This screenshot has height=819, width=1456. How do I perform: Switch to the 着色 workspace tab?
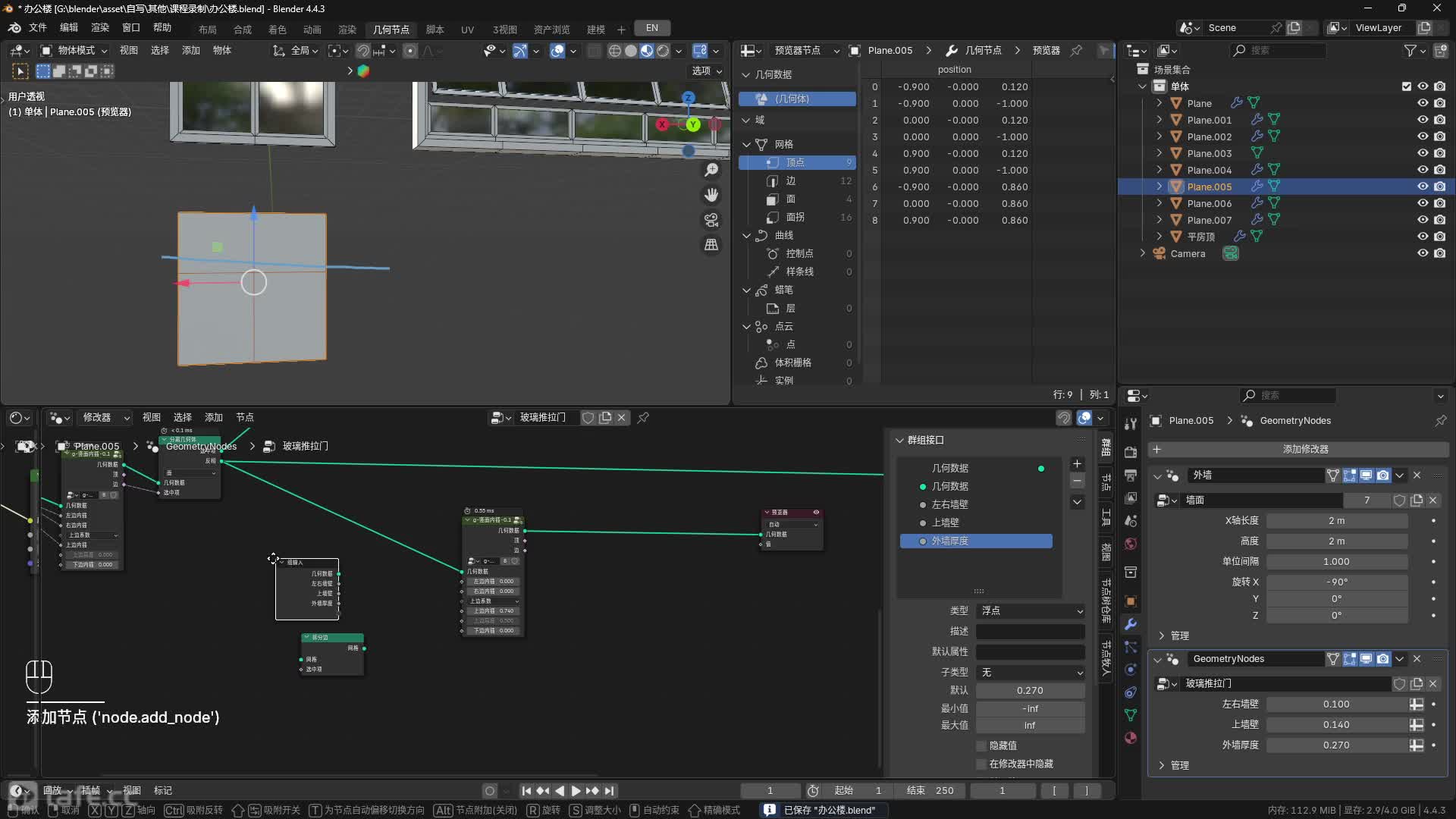coord(278,30)
